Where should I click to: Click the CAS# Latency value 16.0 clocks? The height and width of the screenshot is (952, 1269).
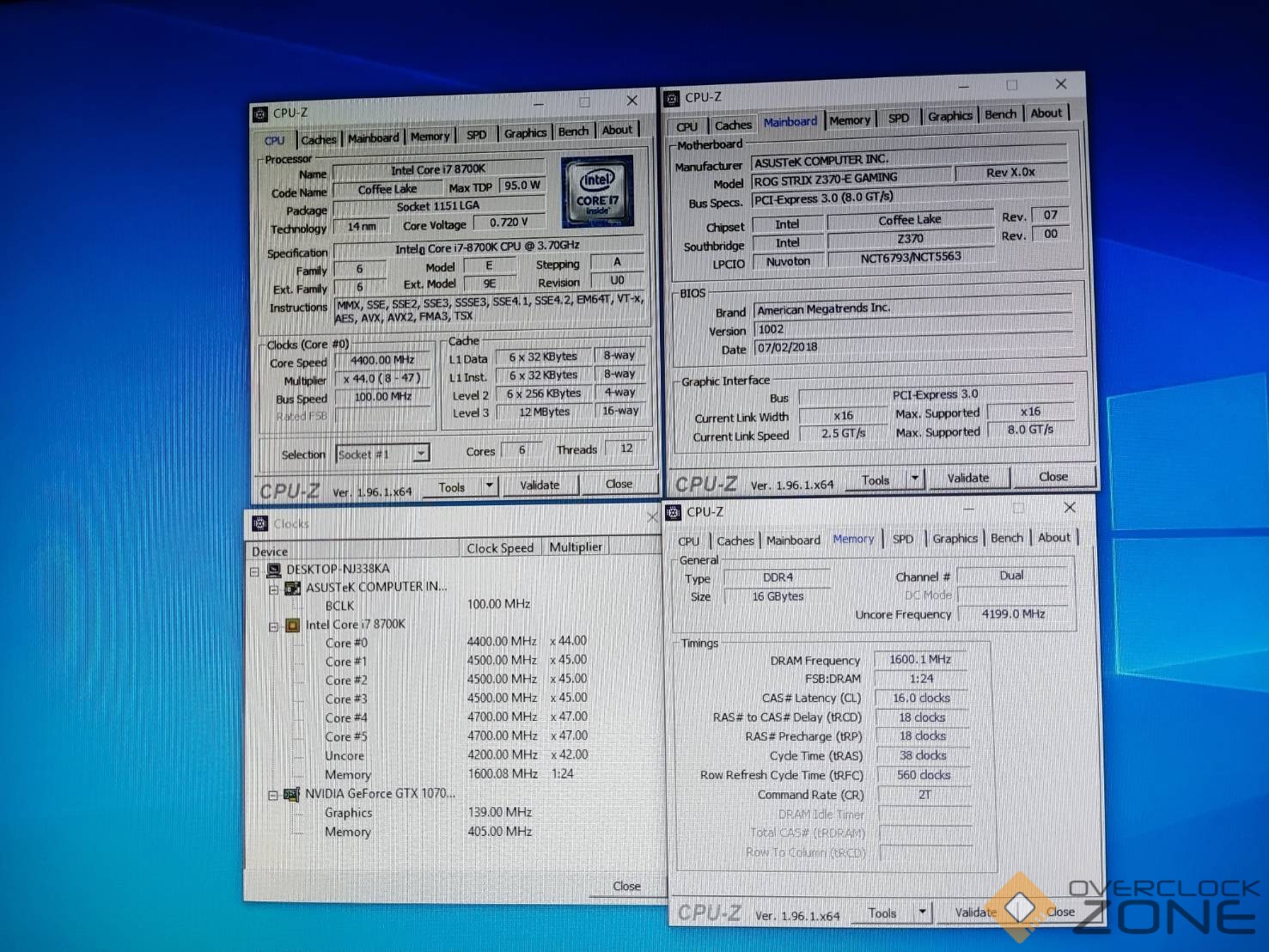tap(921, 699)
